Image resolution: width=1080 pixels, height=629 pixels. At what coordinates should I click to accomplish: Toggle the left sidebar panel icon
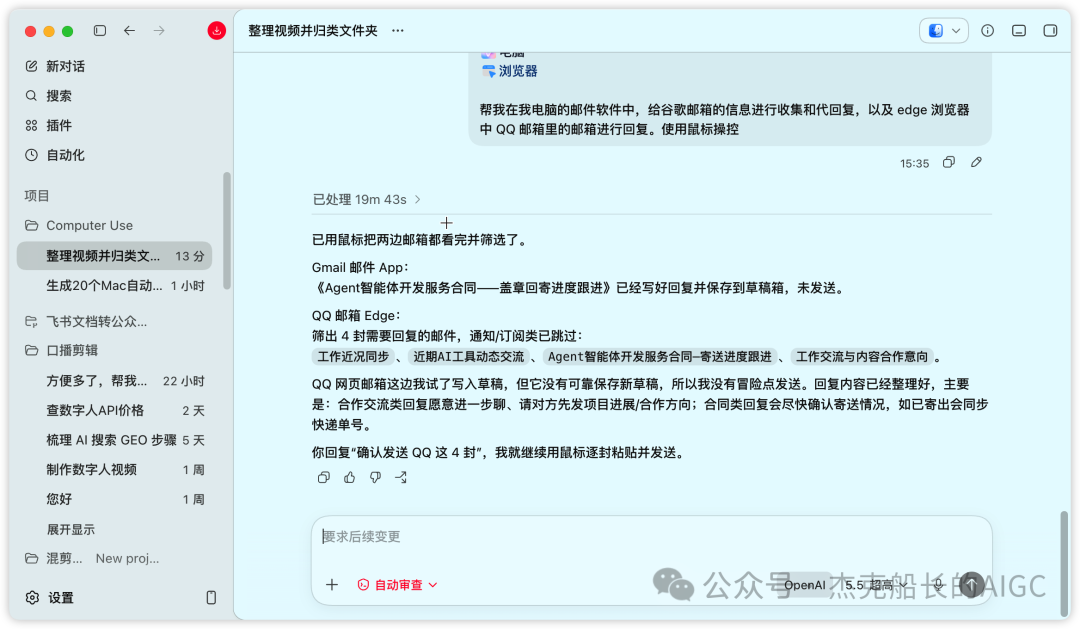100,30
